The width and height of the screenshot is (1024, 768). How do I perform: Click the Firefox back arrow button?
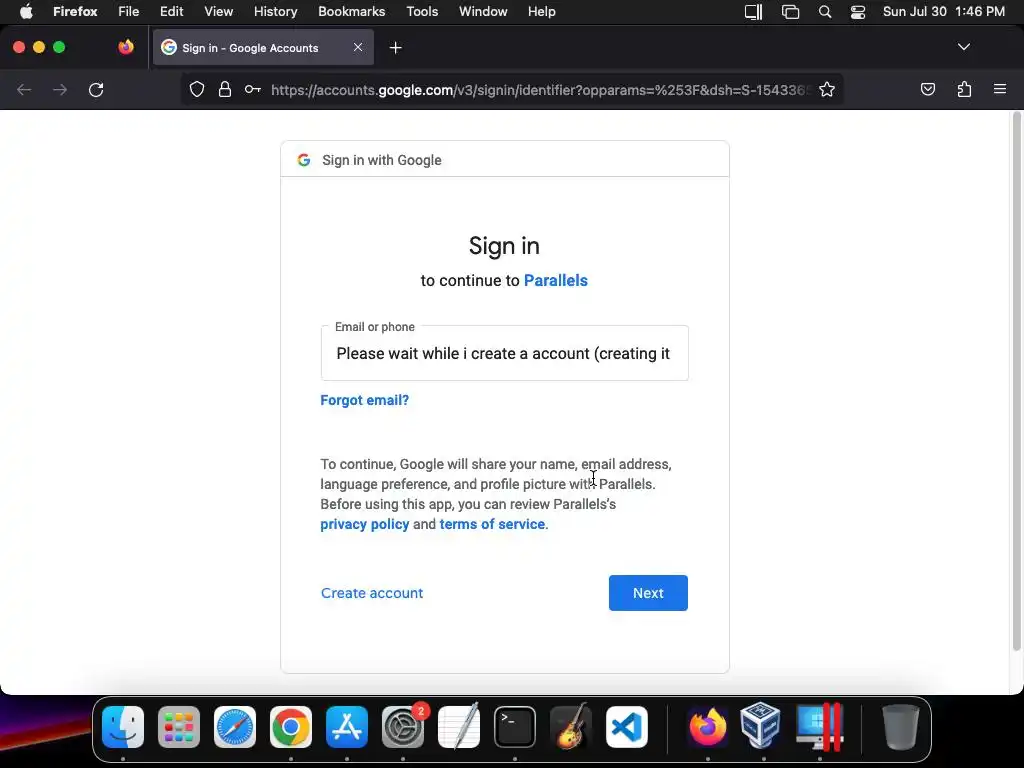pos(24,89)
